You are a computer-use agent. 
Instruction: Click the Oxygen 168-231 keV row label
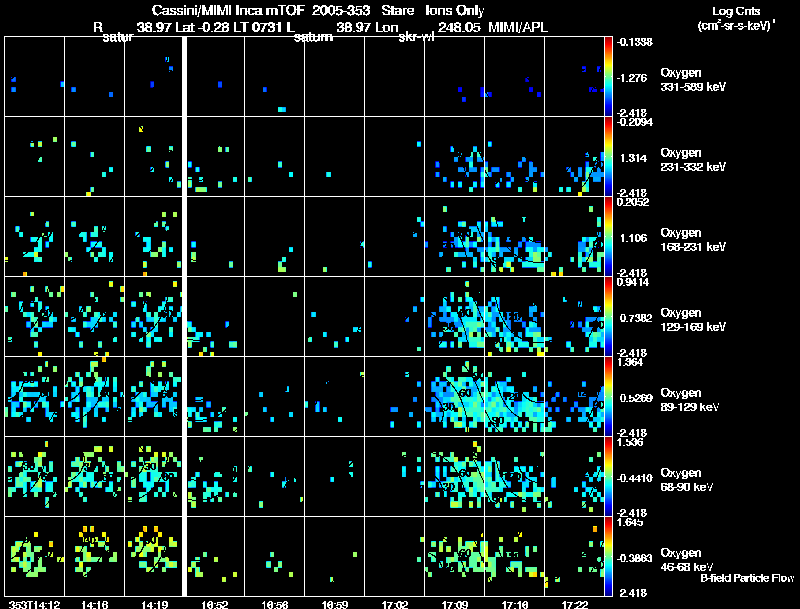point(693,240)
